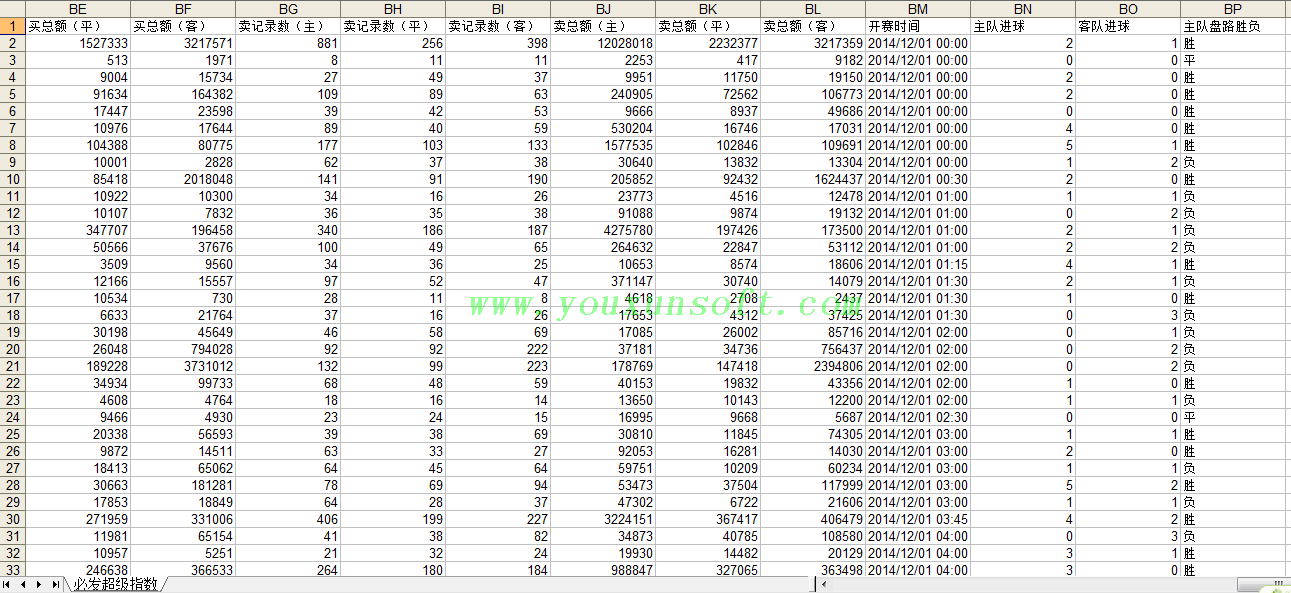The width and height of the screenshot is (1291, 593).
Task: Select row 10 header
Action: point(13,179)
